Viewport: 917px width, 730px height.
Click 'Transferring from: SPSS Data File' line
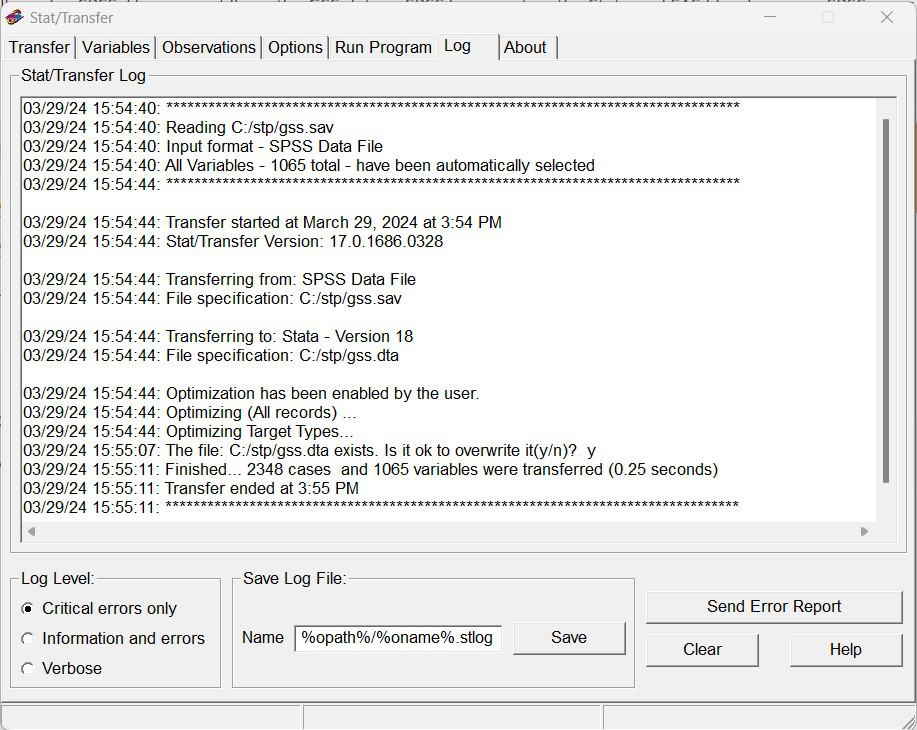[x=219, y=280]
